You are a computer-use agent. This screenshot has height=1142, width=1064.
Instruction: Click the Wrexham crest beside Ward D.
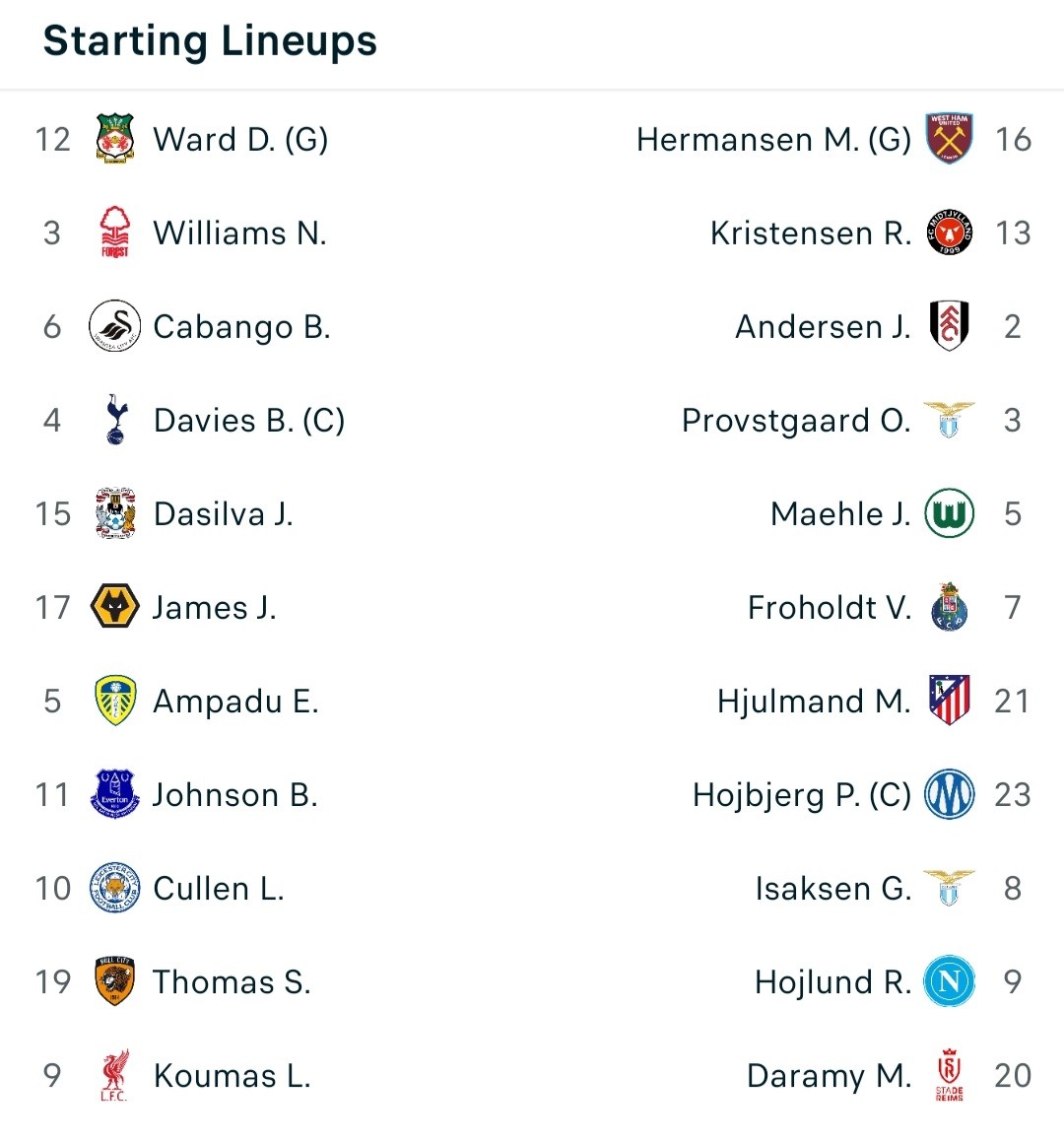pos(115,138)
